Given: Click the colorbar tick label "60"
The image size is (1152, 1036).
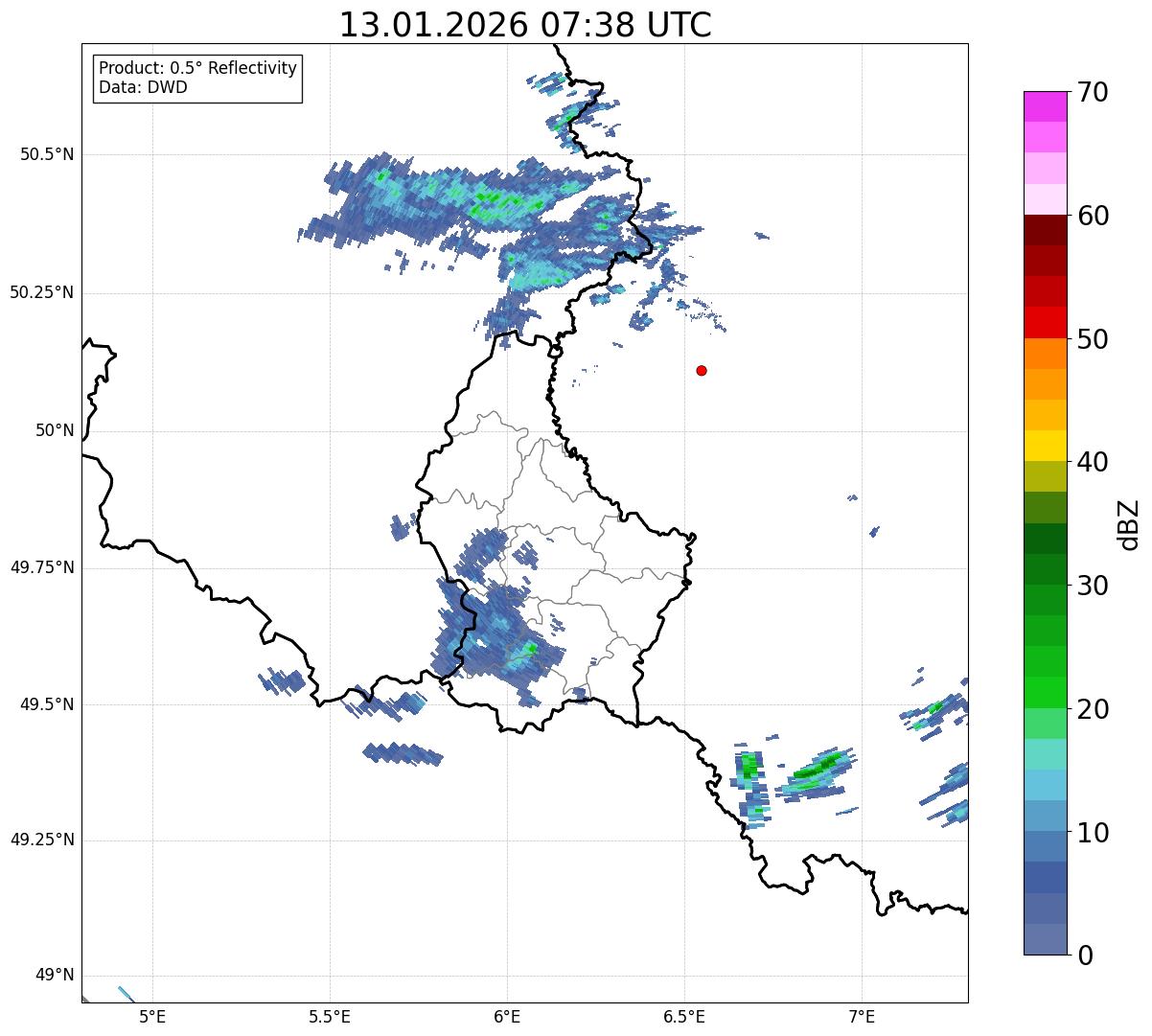Looking at the screenshot, I should point(1093,216).
